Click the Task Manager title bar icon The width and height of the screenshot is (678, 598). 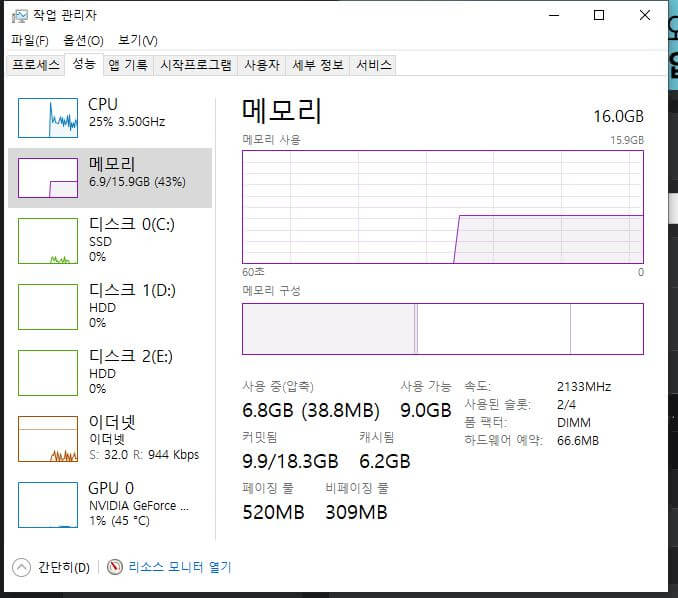coord(19,16)
